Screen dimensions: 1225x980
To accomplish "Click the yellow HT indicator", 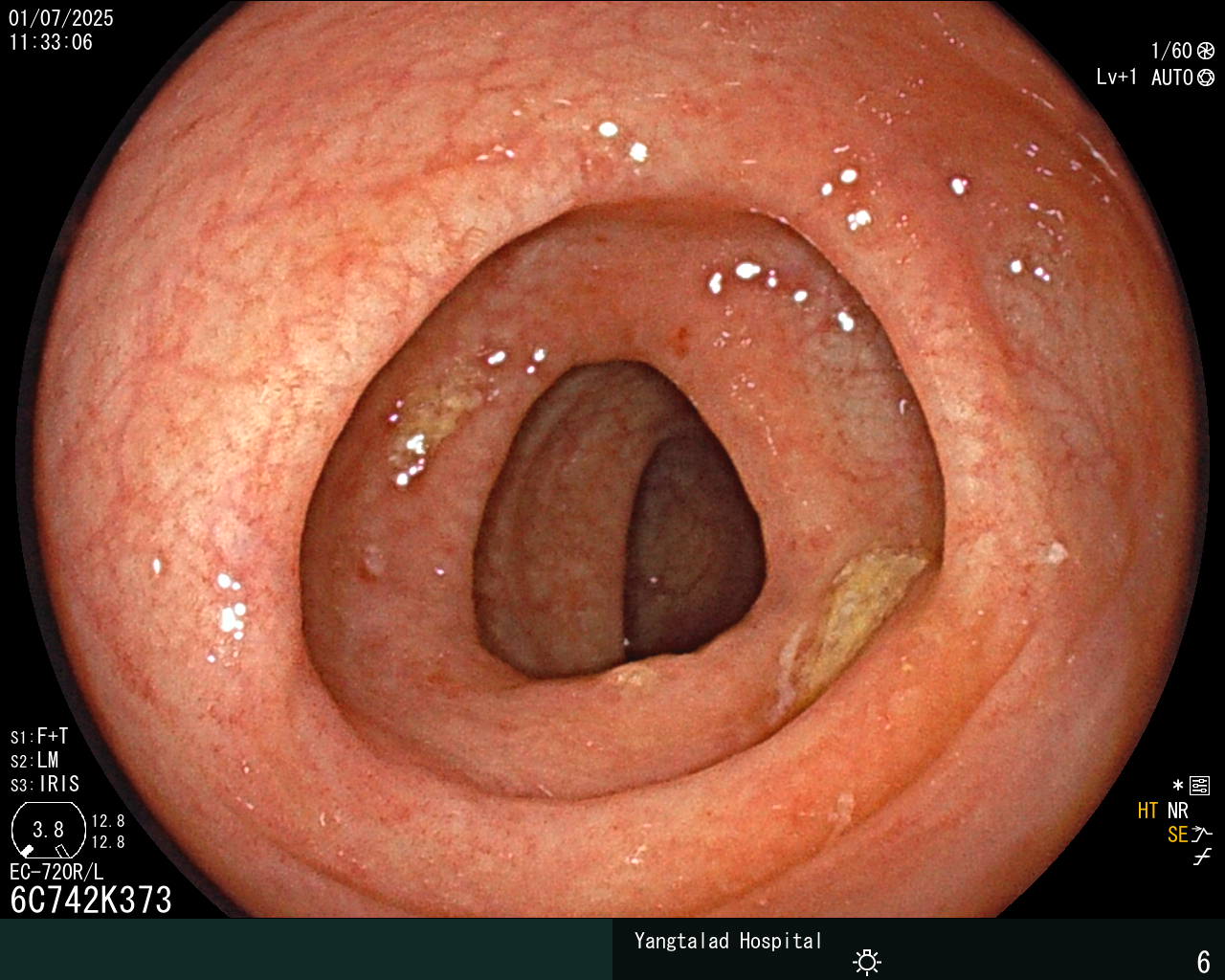I will point(1148,812).
